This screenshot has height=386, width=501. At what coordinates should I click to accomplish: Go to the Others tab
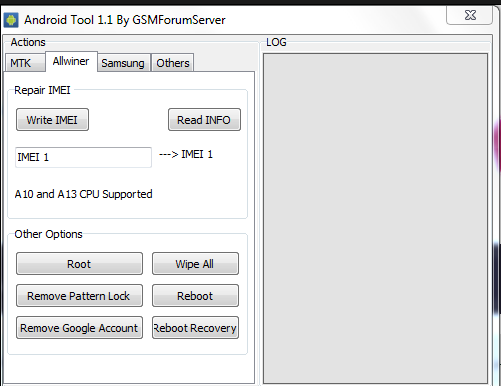(173, 63)
